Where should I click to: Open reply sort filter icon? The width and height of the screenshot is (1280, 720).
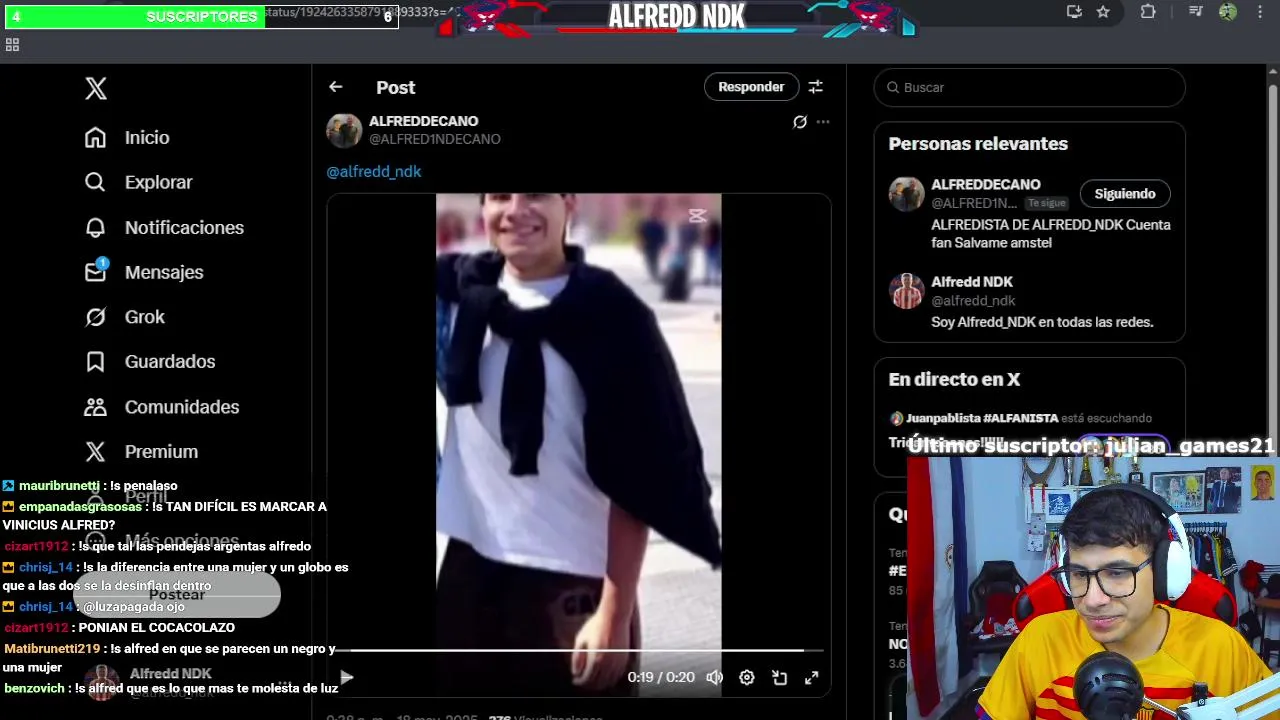point(816,87)
